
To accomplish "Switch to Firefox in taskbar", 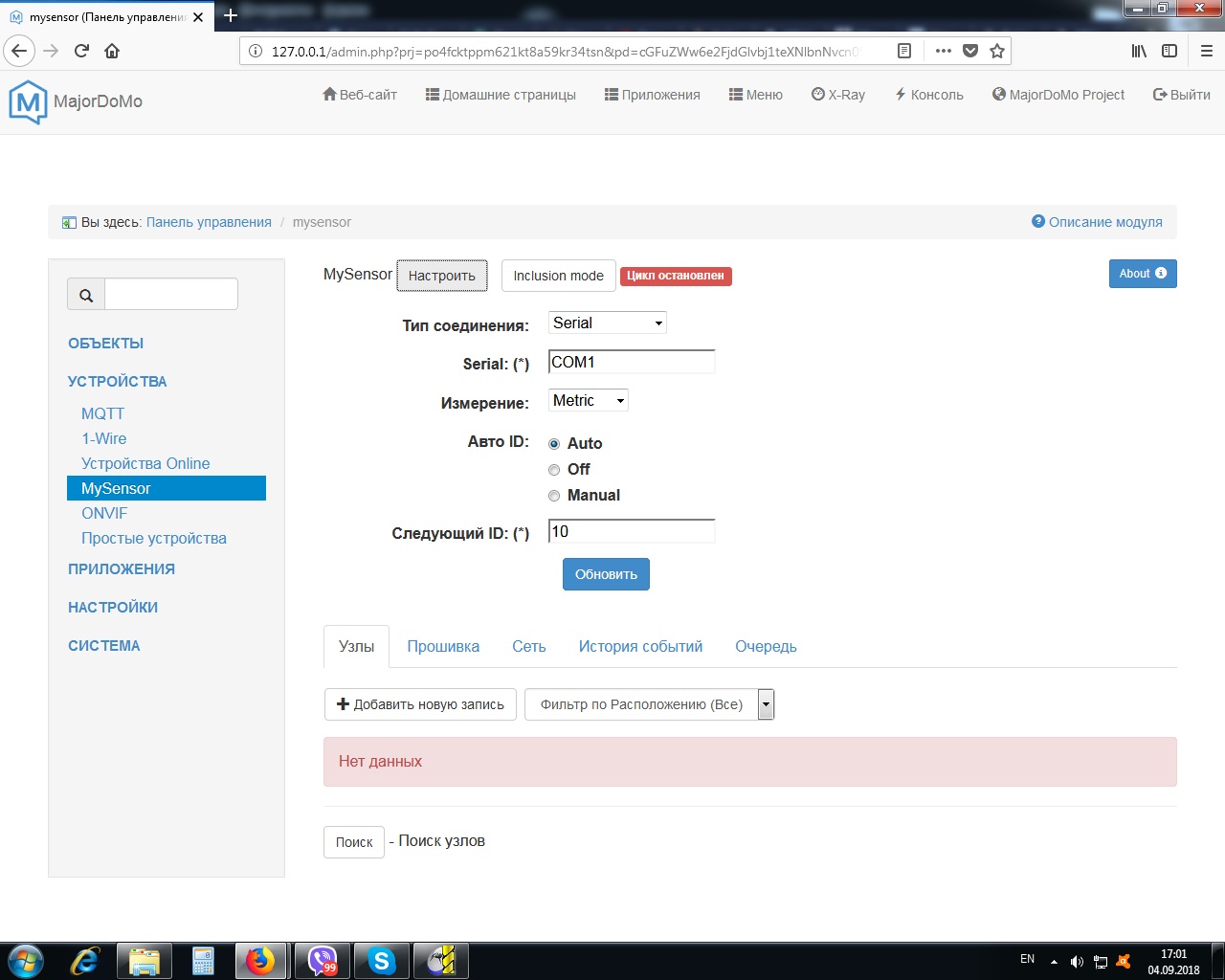I will [260, 960].
